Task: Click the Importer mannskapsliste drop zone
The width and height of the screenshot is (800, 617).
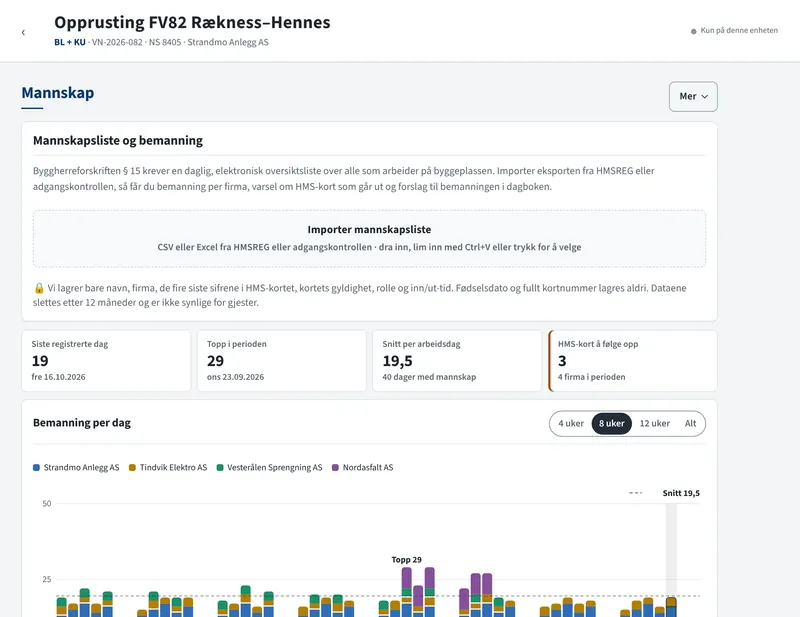Action: click(x=369, y=238)
